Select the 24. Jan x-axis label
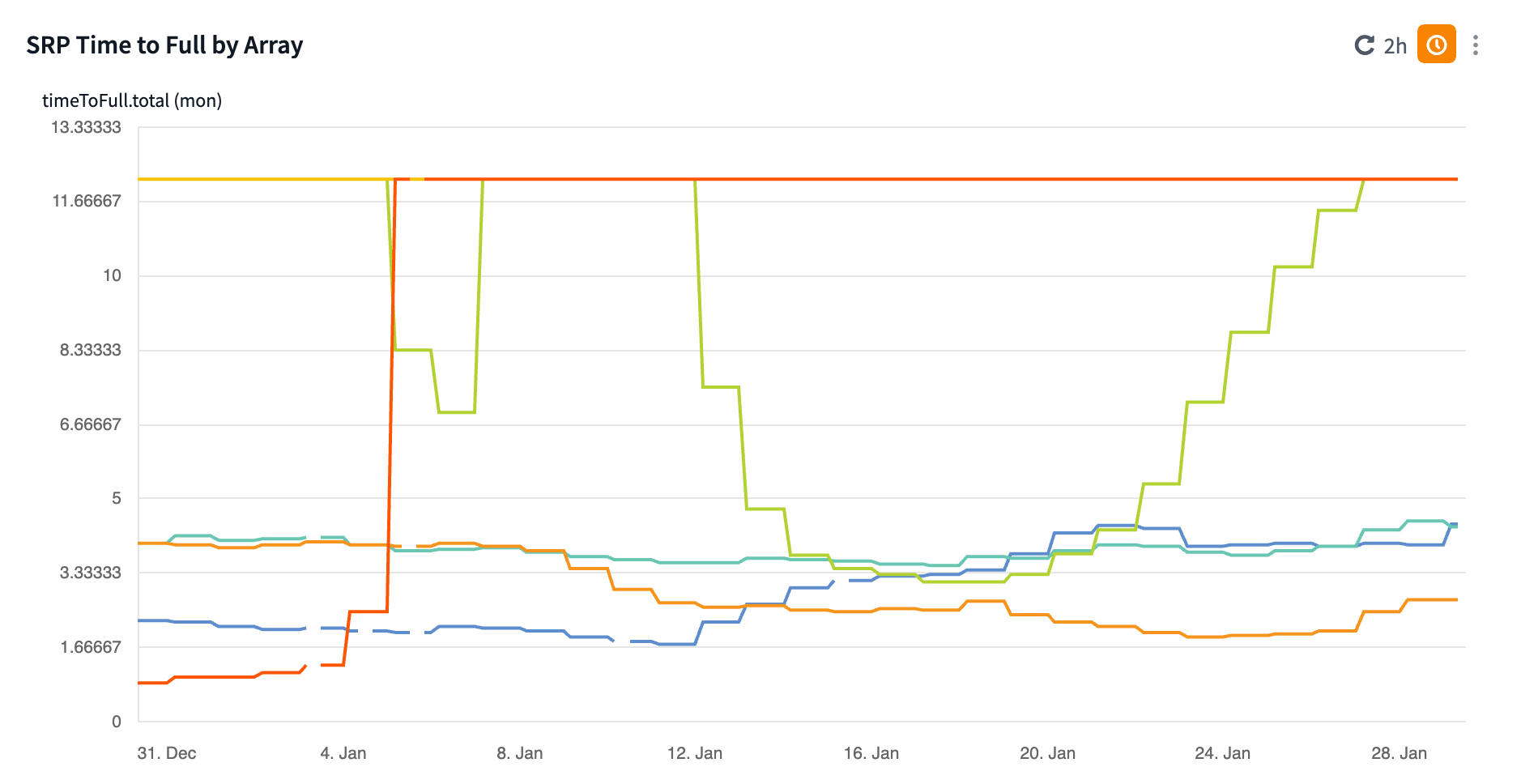The image size is (1521, 784). 1223,753
